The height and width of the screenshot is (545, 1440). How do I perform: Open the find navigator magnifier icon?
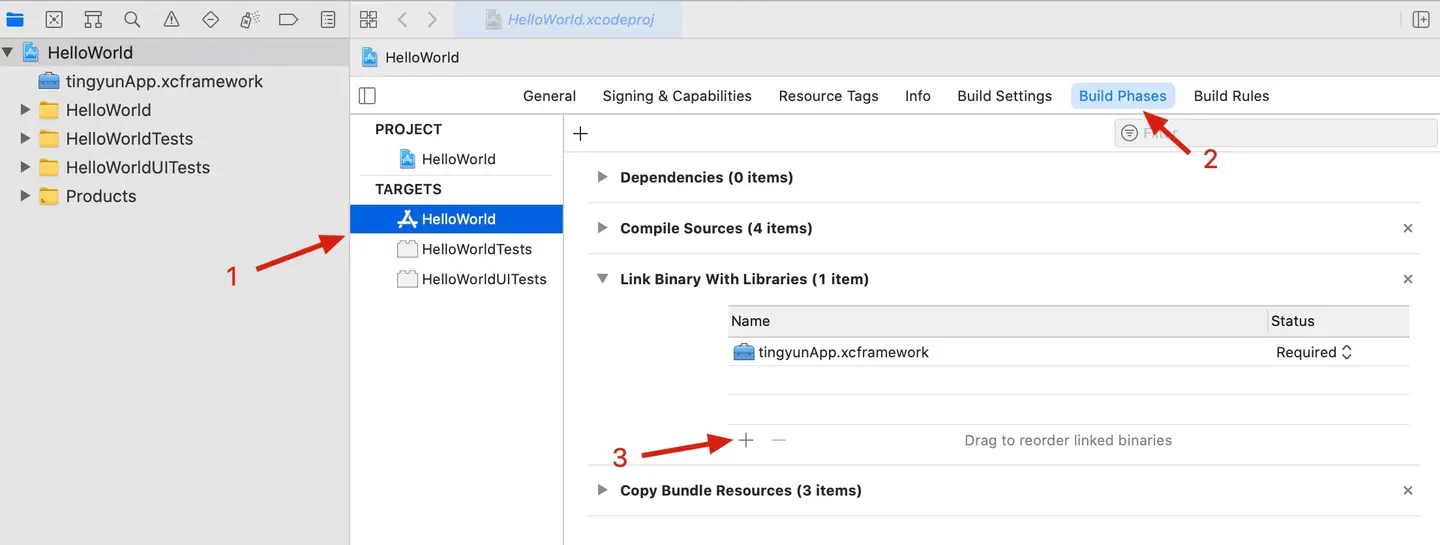coord(132,19)
